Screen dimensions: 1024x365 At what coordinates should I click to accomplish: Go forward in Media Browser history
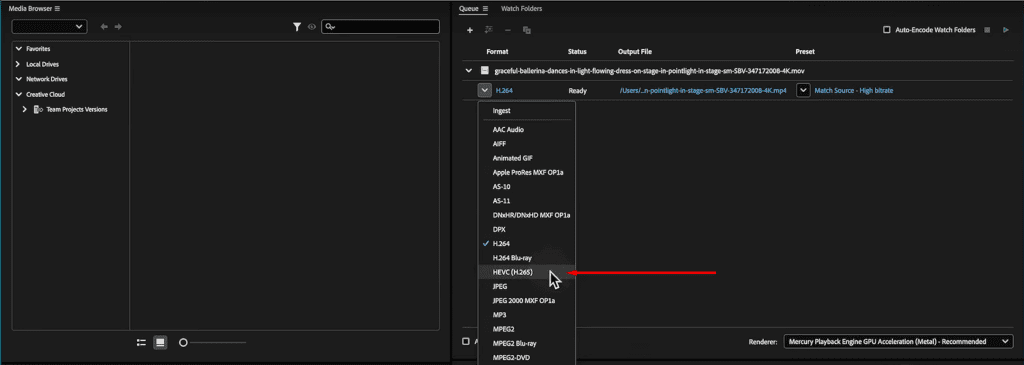click(118, 27)
